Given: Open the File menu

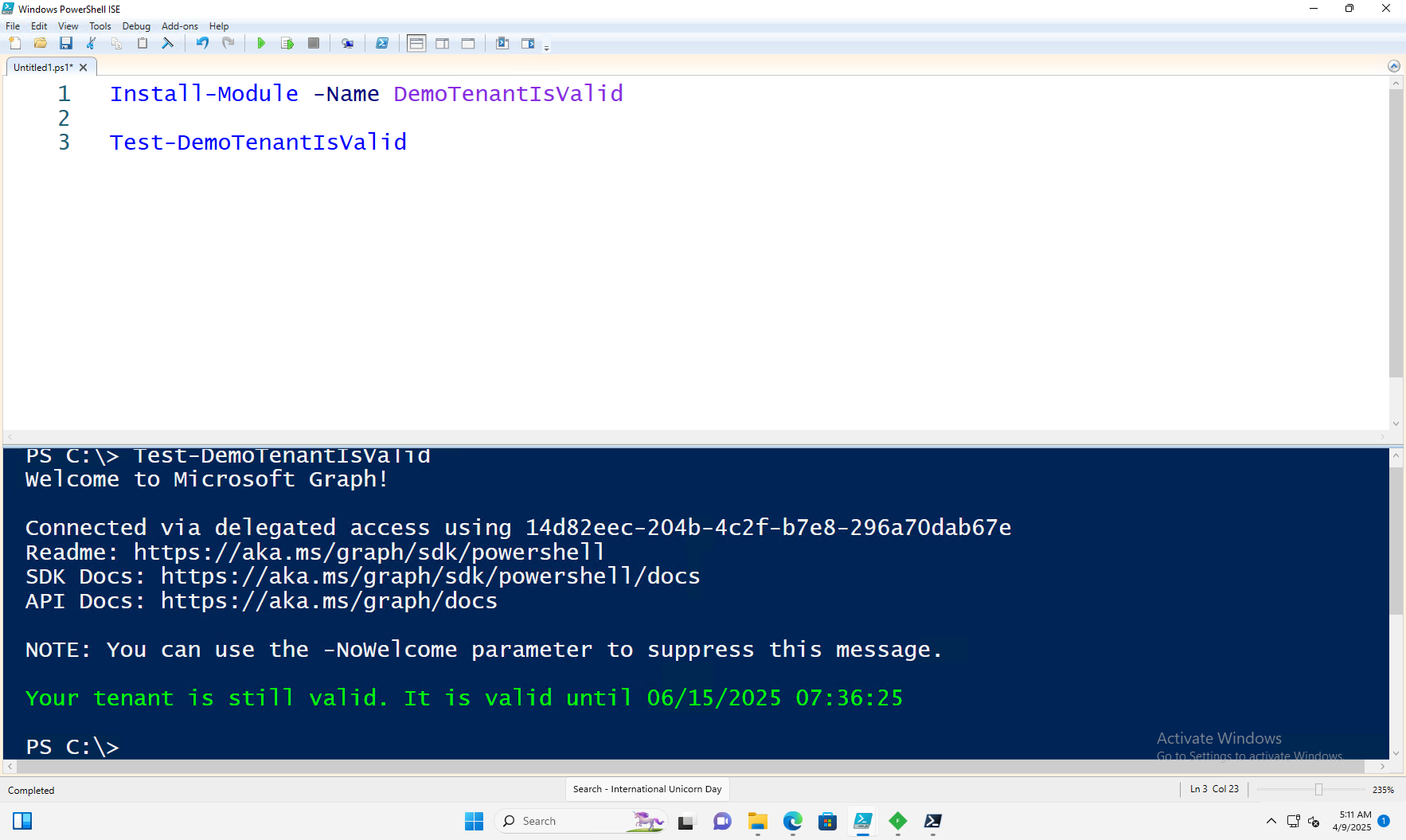Looking at the screenshot, I should 13,26.
